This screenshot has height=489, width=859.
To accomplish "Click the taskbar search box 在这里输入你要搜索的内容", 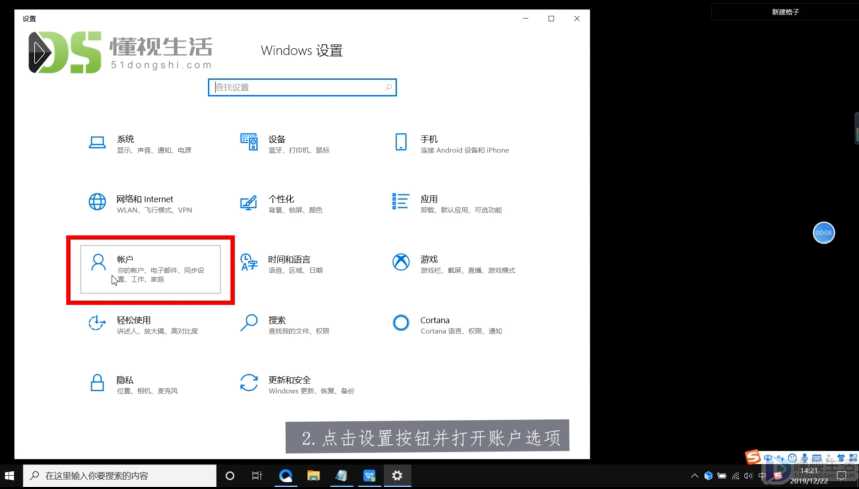I will (119, 476).
